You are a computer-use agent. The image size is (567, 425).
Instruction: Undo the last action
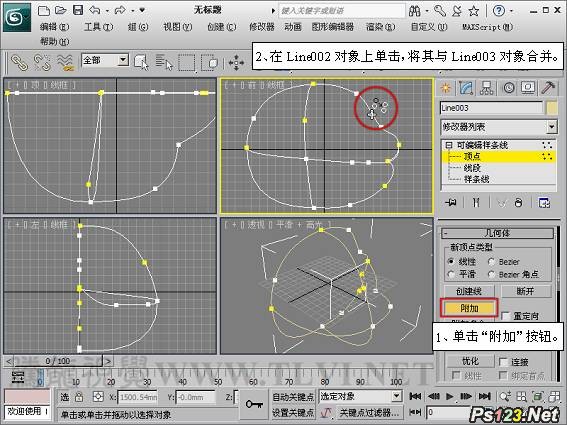95,10
